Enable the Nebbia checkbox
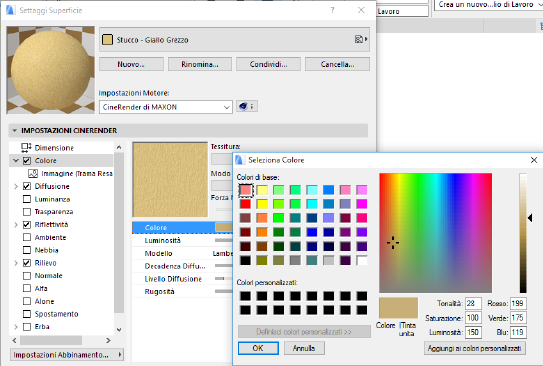The width and height of the screenshot is (543, 366). tap(27, 250)
